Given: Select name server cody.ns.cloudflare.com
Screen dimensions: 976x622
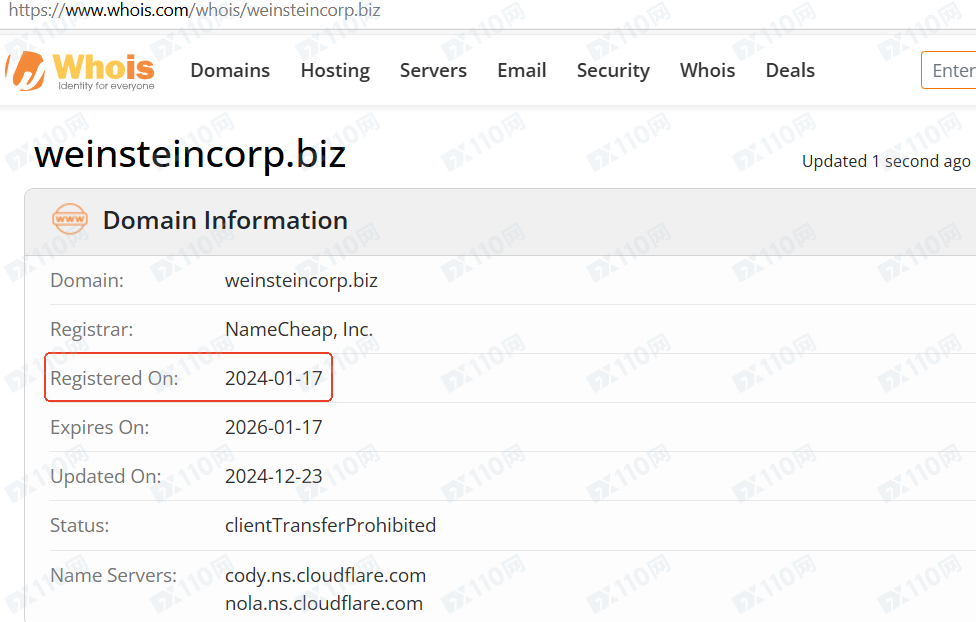Looking at the screenshot, I should click(326, 575).
